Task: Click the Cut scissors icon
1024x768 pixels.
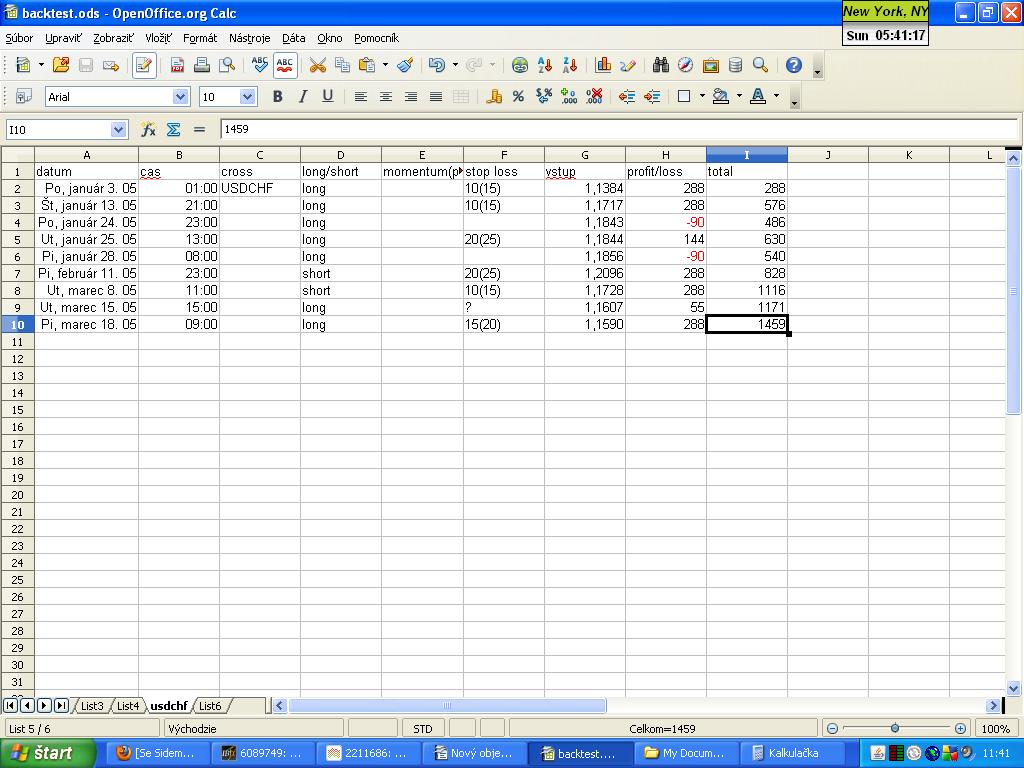Action: click(318, 65)
